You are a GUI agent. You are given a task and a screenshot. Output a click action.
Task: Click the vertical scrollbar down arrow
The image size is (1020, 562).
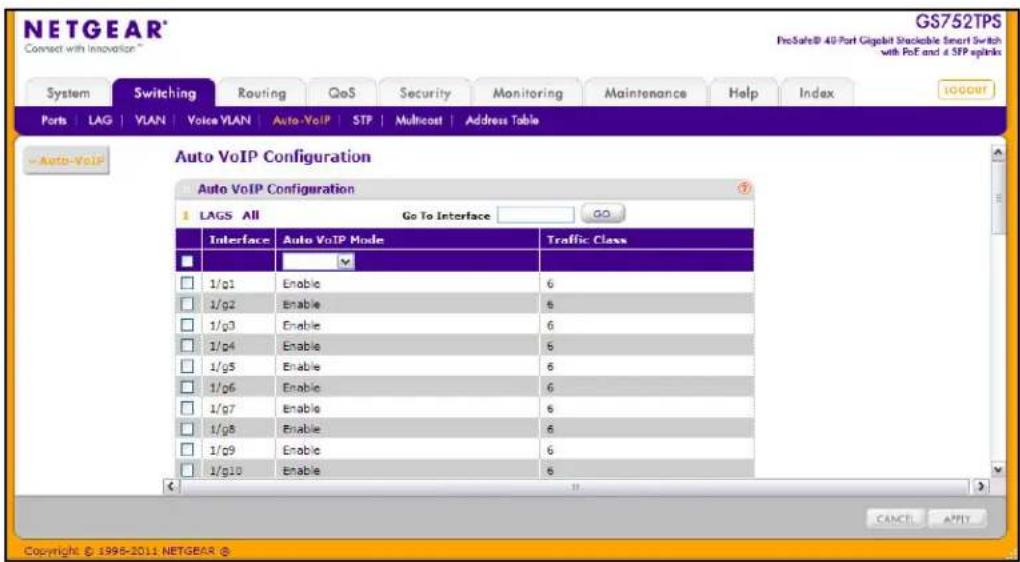click(995, 468)
